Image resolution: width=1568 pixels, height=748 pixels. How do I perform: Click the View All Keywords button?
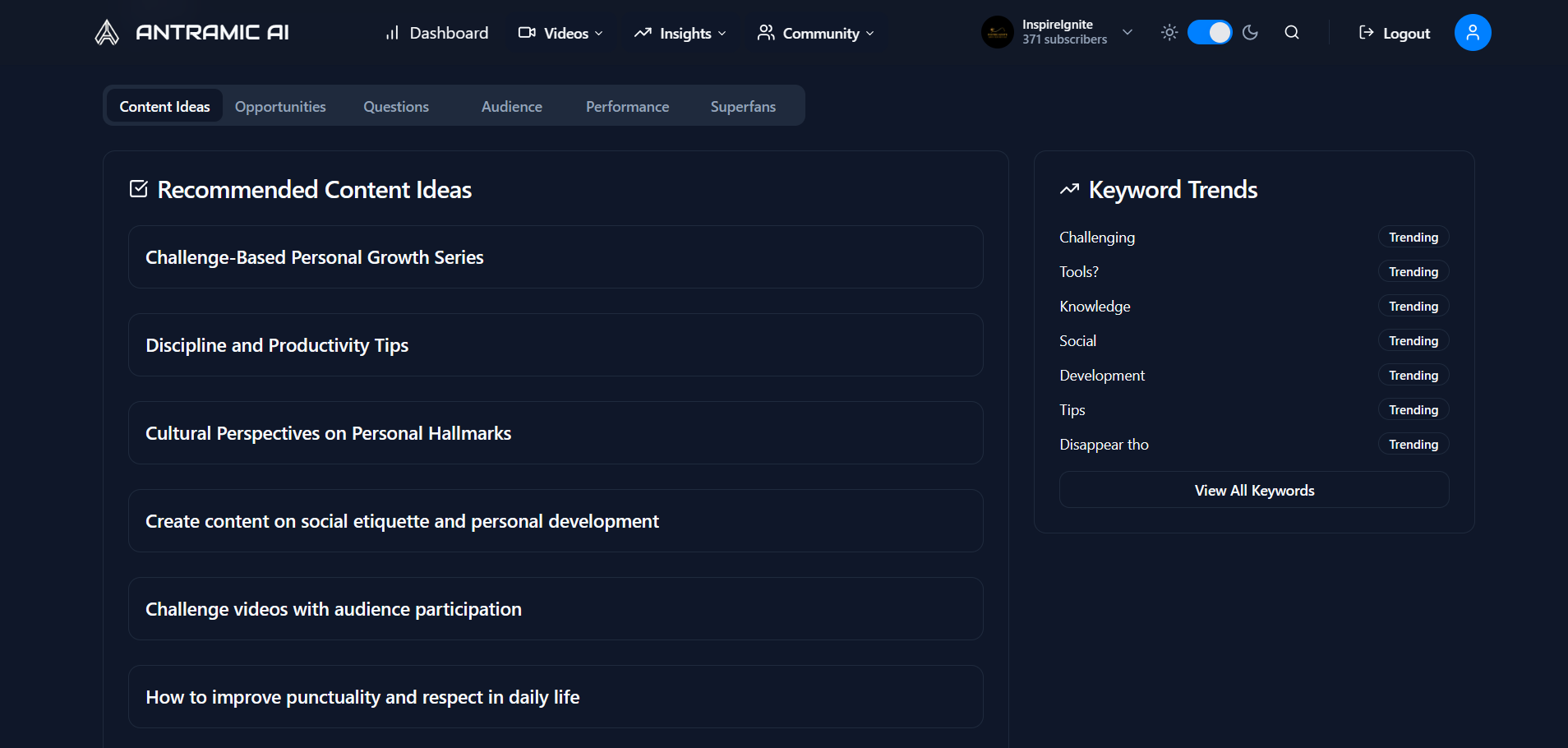pos(1253,491)
